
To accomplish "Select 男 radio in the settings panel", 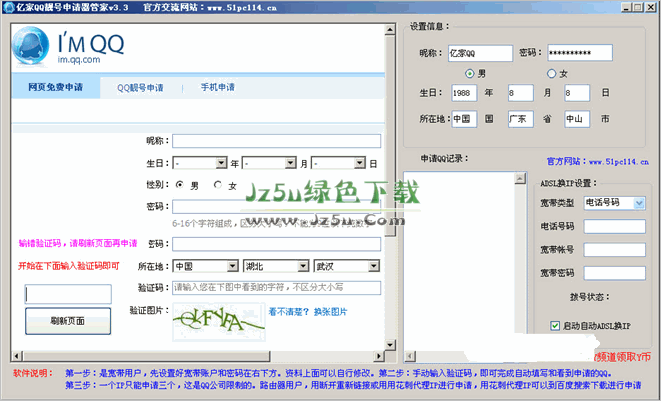I will [x=469, y=74].
